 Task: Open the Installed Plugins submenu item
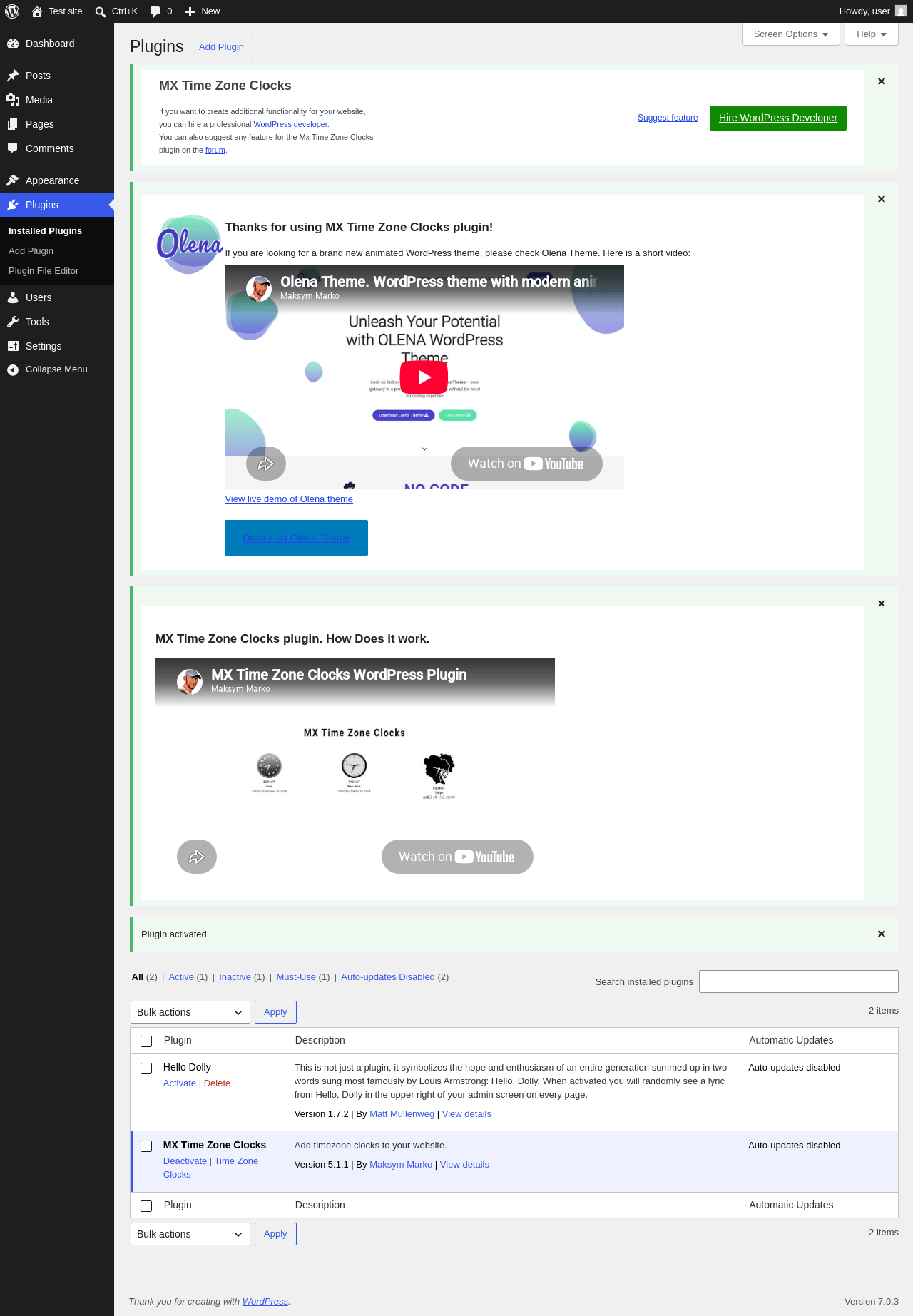click(x=46, y=231)
